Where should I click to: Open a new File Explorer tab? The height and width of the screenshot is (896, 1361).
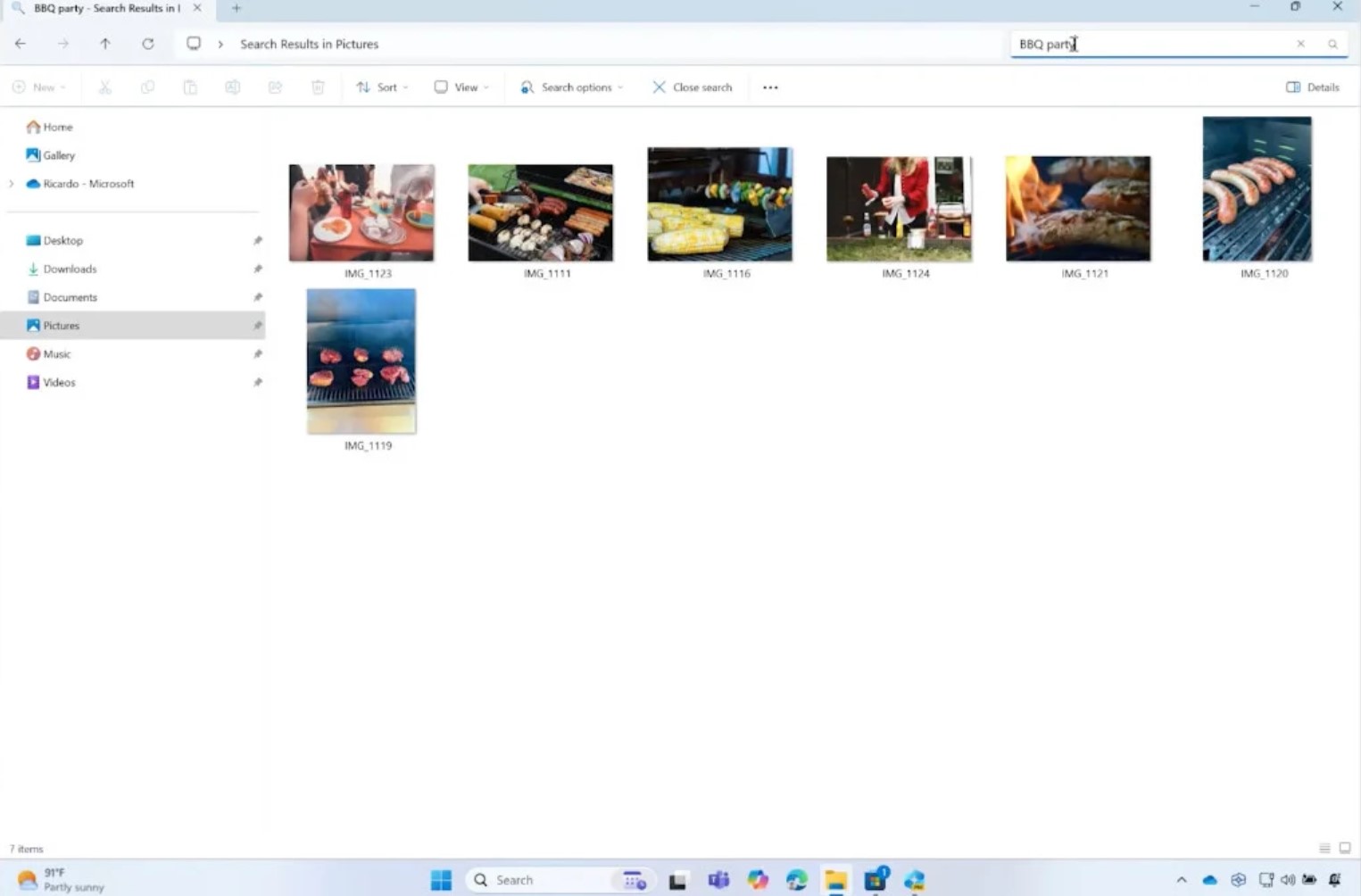[x=237, y=8]
